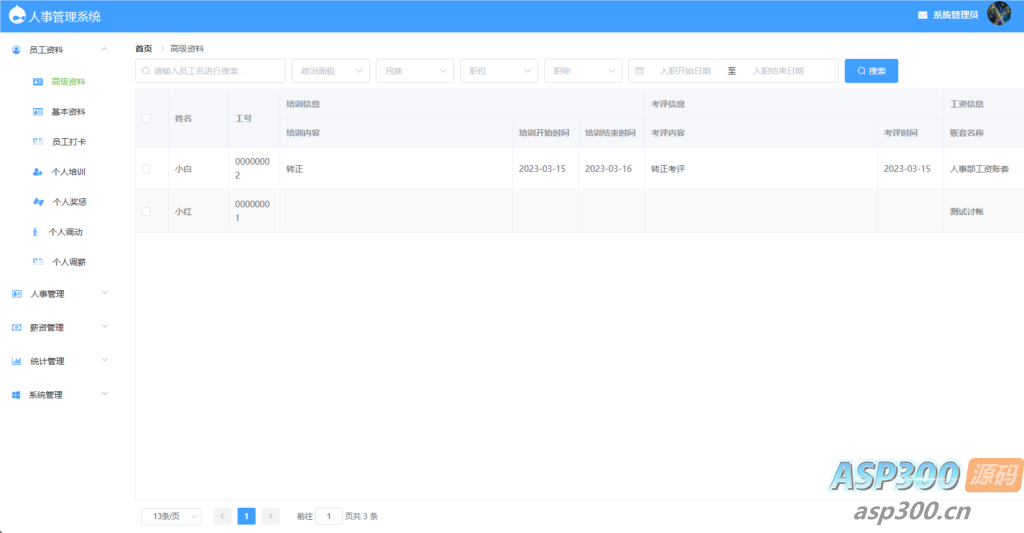Open the 民族 dropdown filter
1024x533 pixels.
coord(415,71)
